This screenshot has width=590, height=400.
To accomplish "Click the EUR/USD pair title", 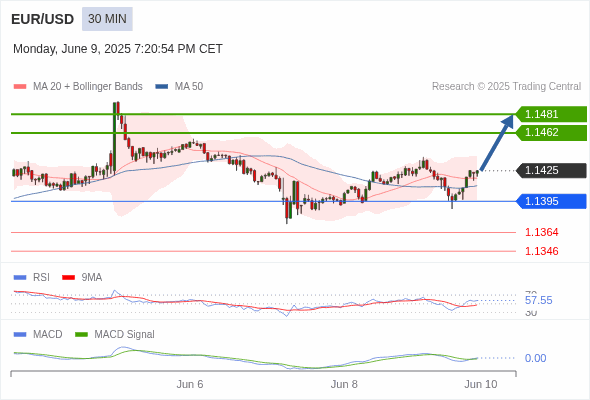I will pyautogui.click(x=43, y=19).
